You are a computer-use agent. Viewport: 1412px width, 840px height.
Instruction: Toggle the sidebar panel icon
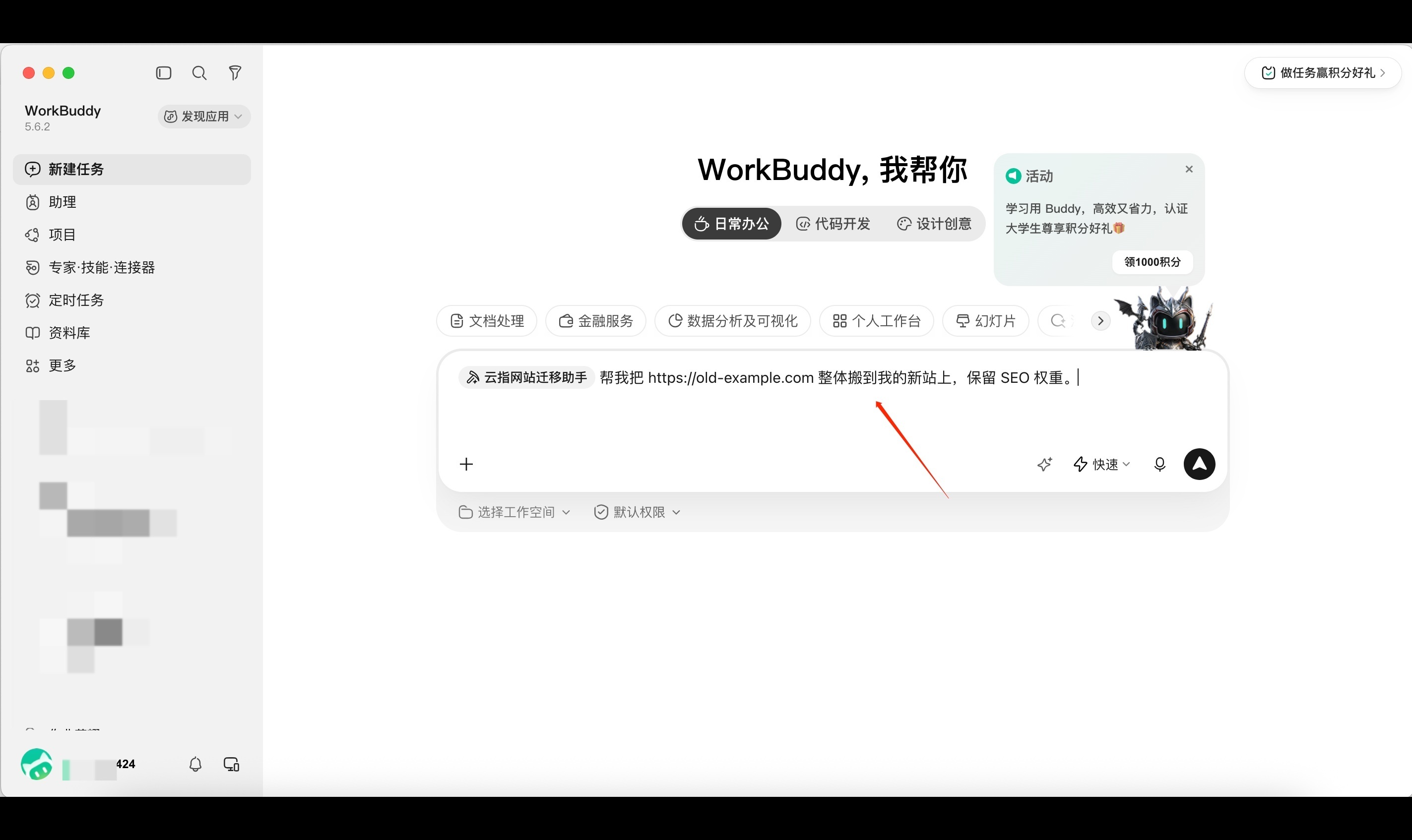(x=164, y=73)
